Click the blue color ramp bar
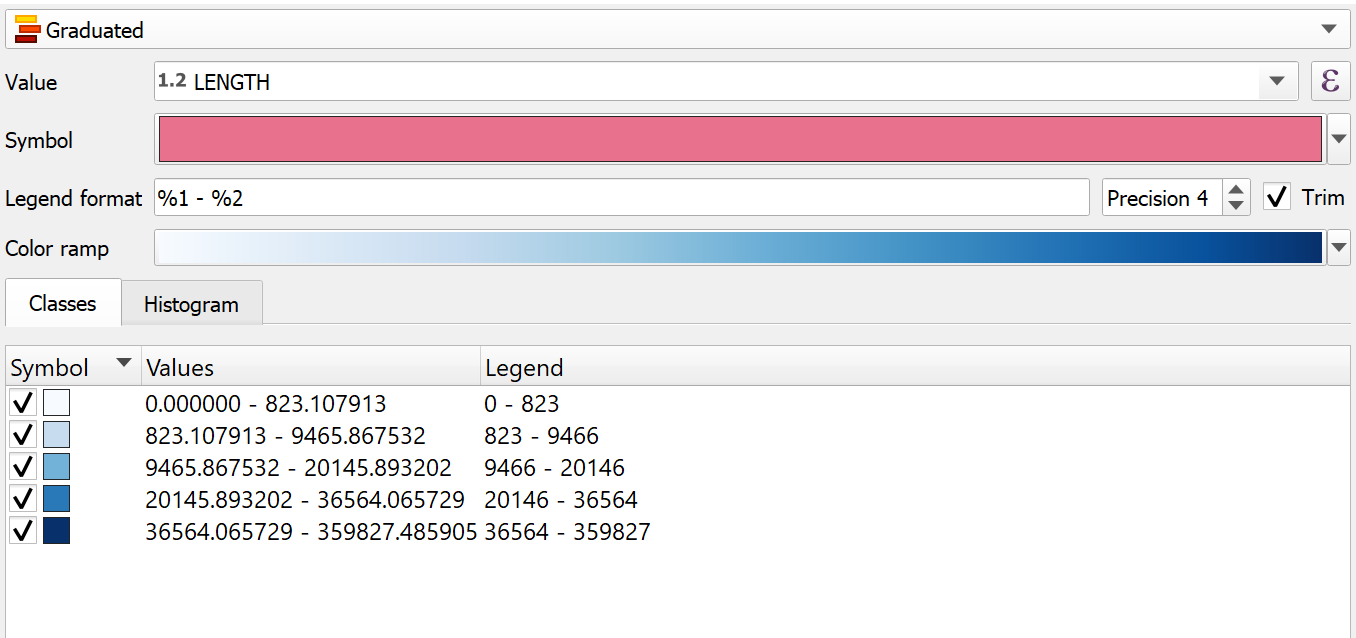1356x638 pixels. [x=740, y=249]
